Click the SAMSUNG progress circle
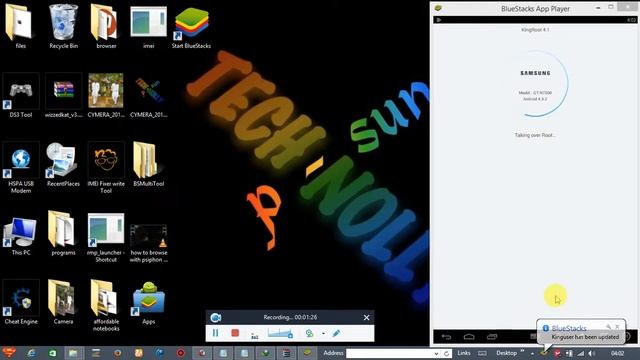The height and width of the screenshot is (360, 640). [x=535, y=84]
